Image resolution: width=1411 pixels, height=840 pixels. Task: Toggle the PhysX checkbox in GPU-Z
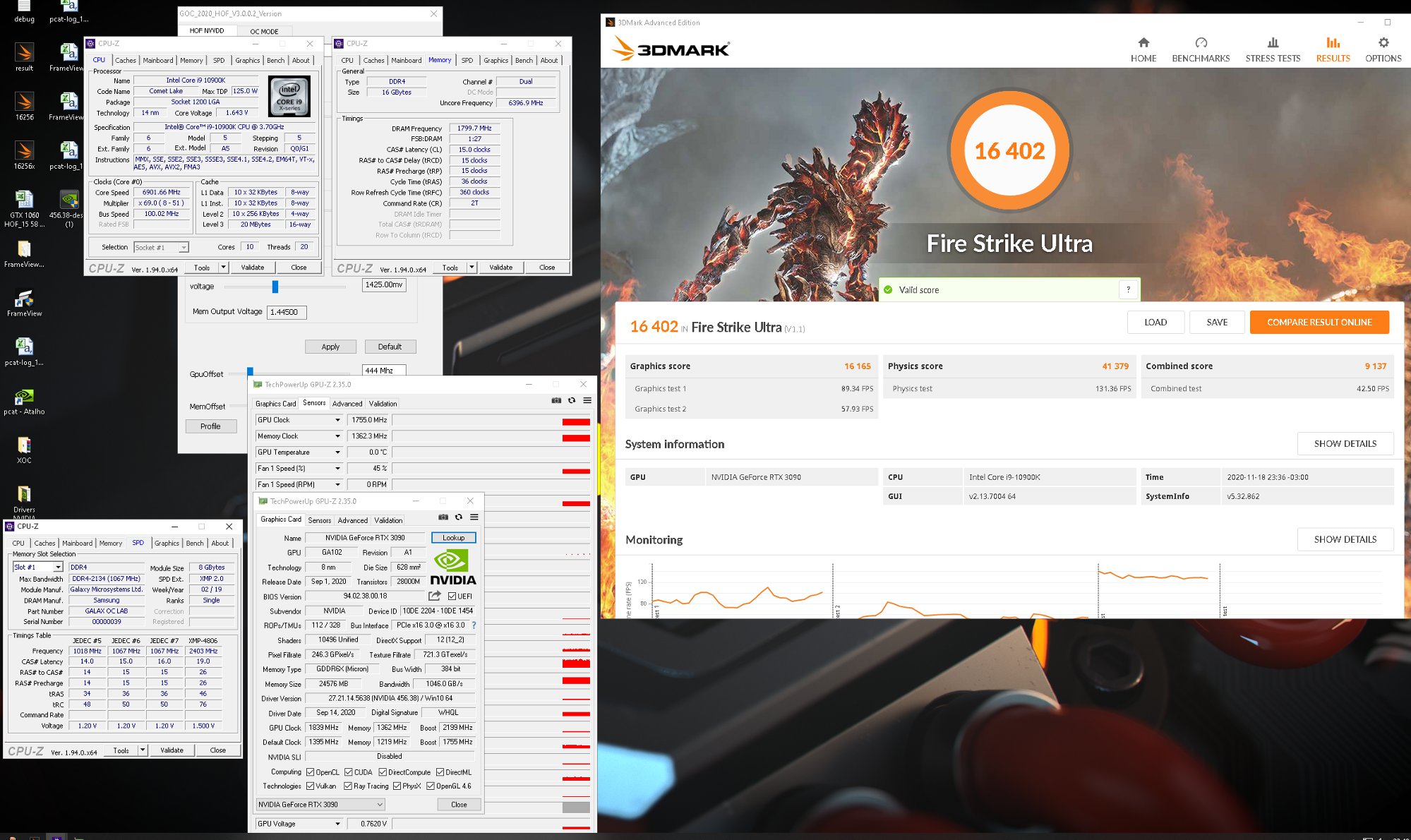(397, 786)
